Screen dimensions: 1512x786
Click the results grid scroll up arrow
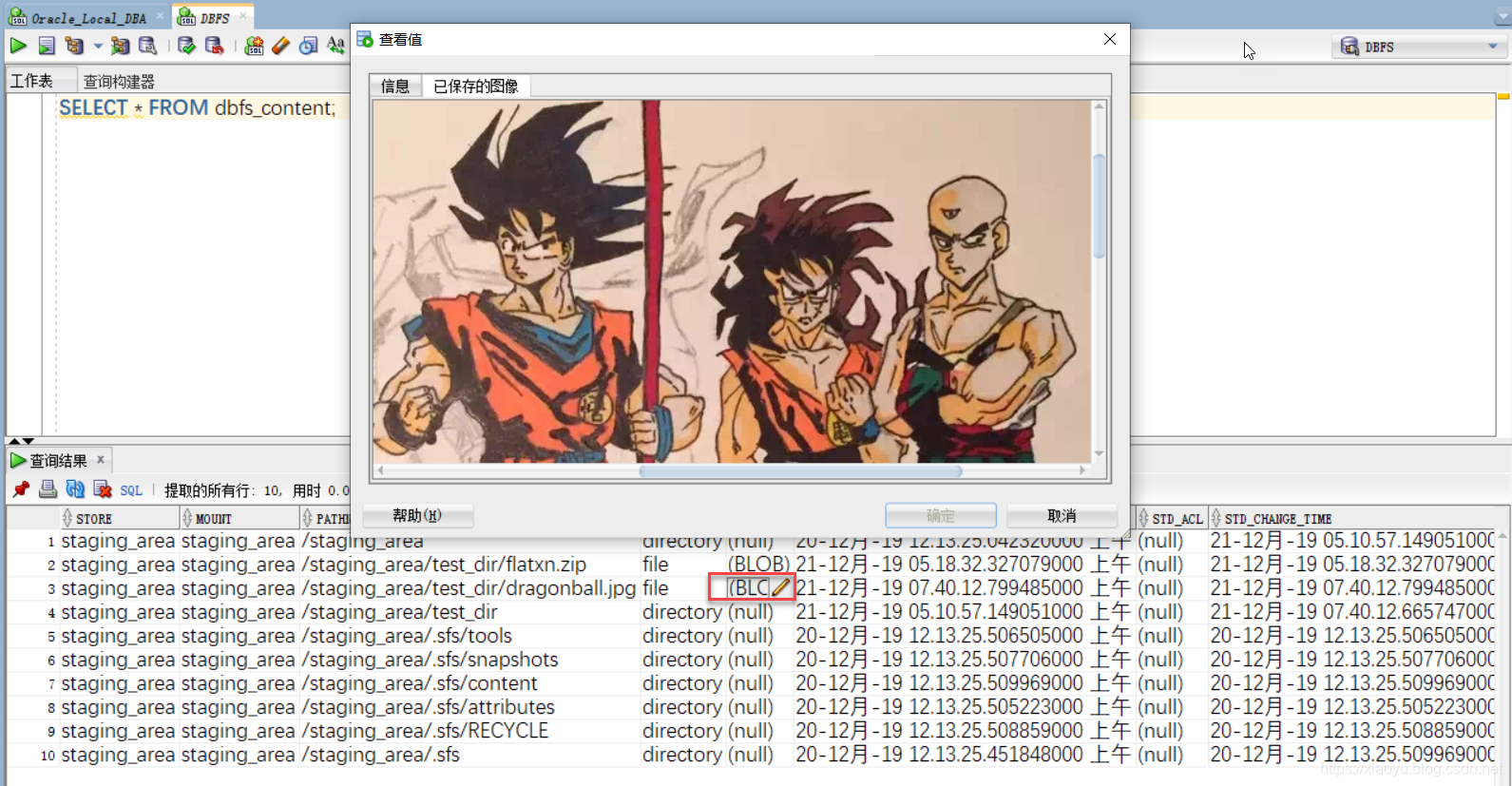click(1502, 537)
